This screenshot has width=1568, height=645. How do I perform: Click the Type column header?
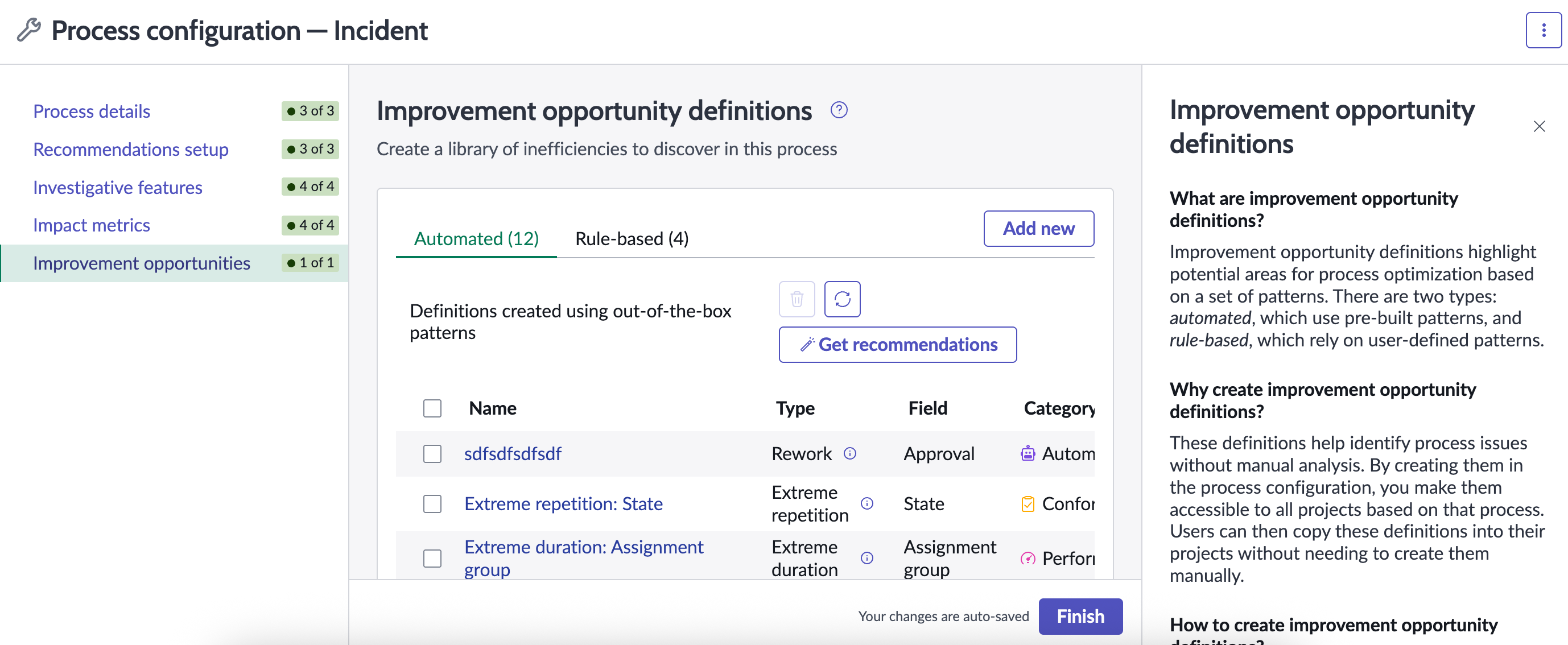tap(794, 408)
